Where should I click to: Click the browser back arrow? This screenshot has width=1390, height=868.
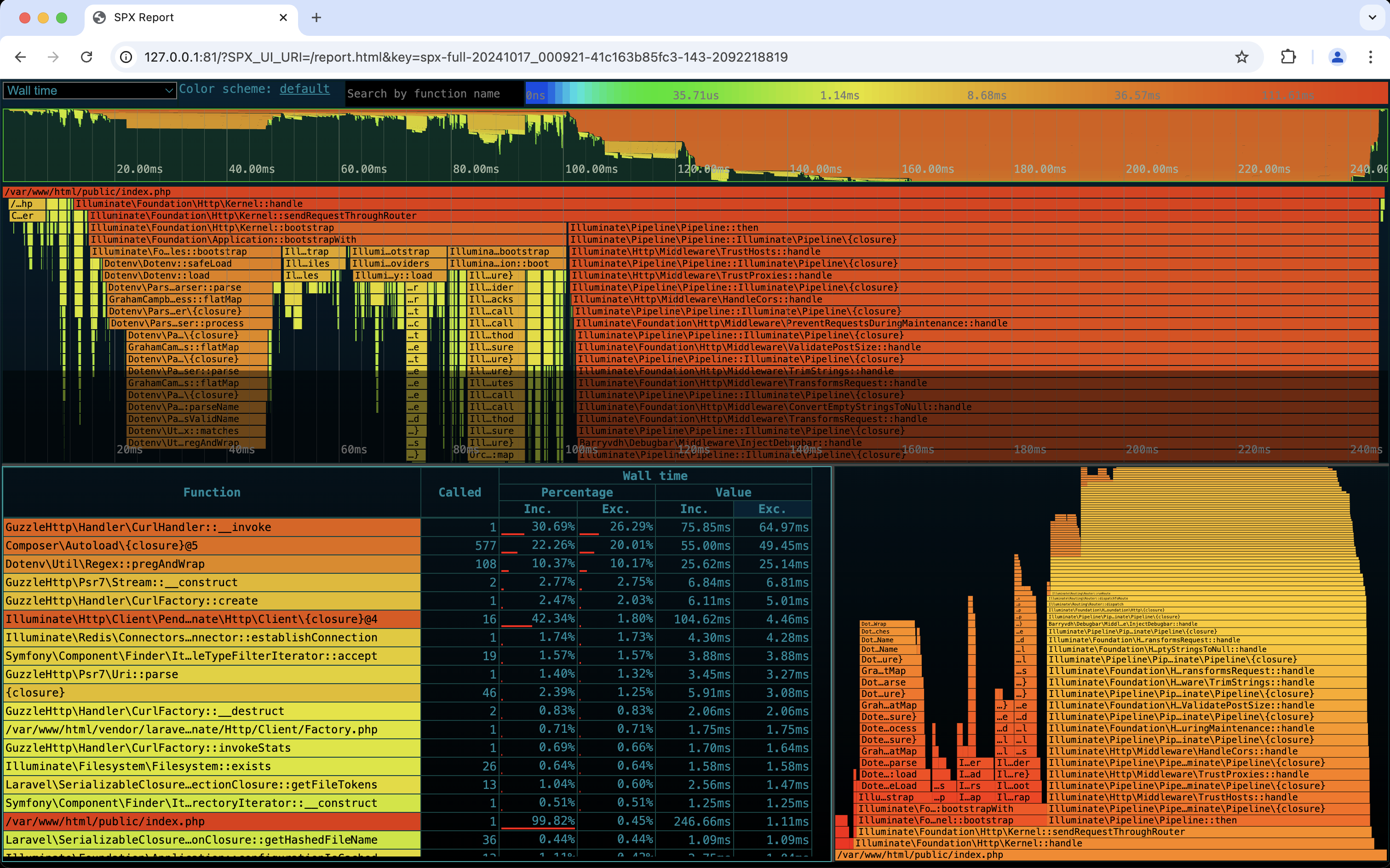tap(21, 57)
